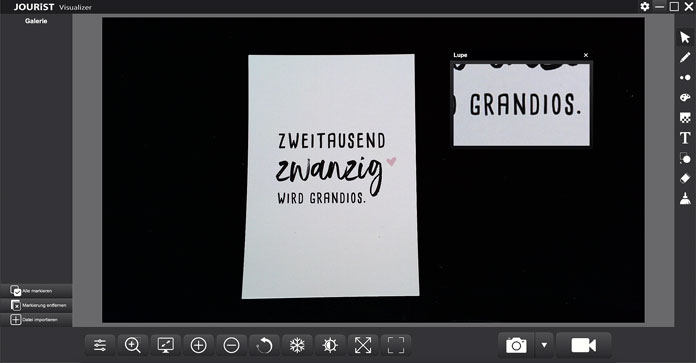Freeze the image with the snowflake button
Screen dimensions: 696x363
click(x=297, y=345)
